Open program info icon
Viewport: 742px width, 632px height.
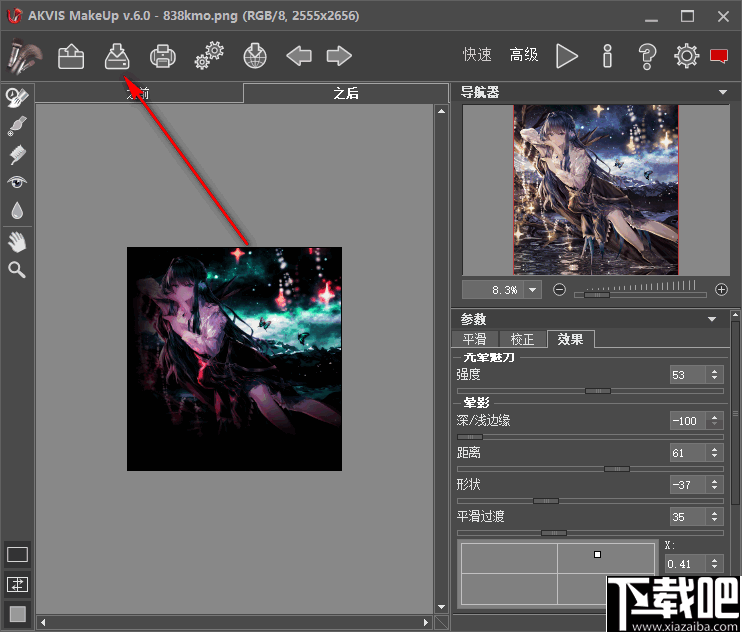tap(608, 56)
